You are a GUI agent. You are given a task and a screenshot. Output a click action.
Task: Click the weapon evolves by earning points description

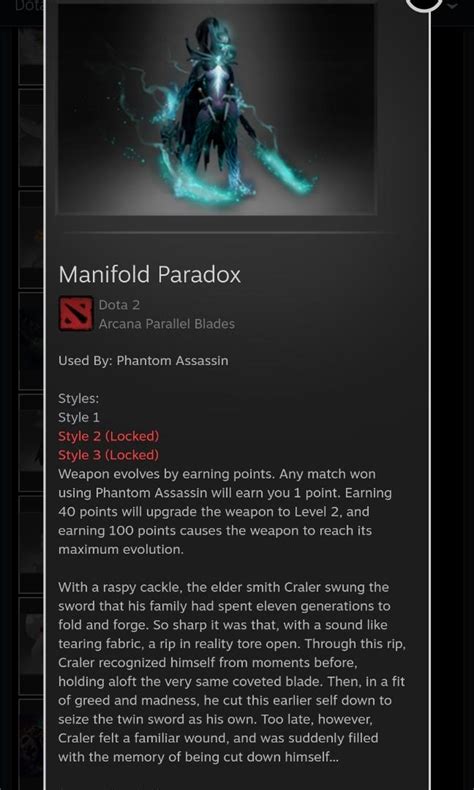click(x=225, y=512)
